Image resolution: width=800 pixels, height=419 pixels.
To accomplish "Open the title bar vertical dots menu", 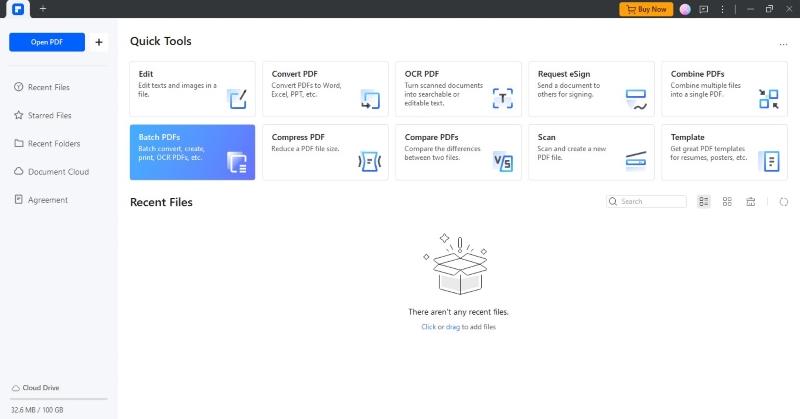I will 724,9.
